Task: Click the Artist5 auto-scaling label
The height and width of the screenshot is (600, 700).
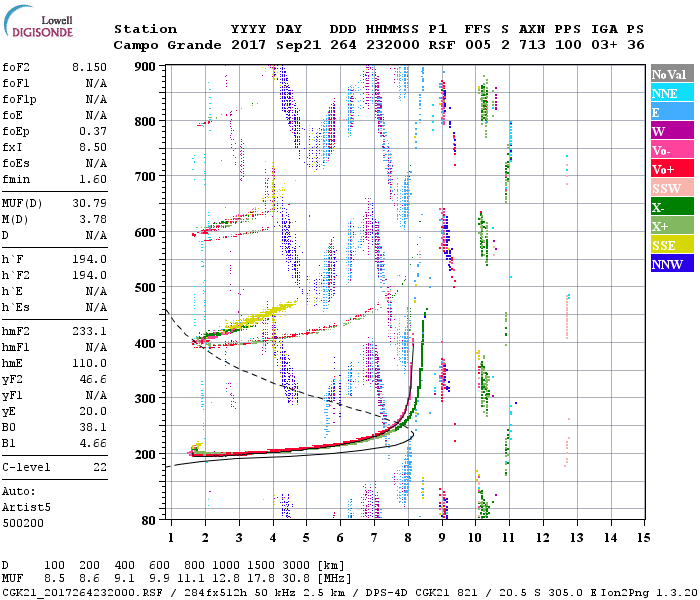Action: (26, 508)
